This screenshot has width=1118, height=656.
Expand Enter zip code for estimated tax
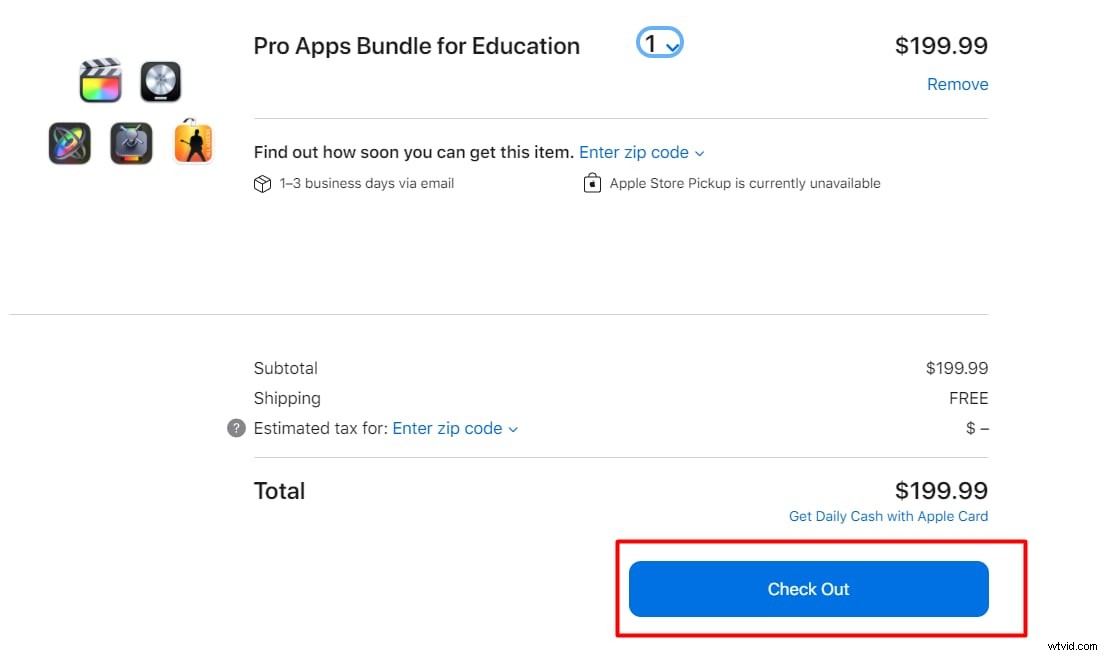447,428
